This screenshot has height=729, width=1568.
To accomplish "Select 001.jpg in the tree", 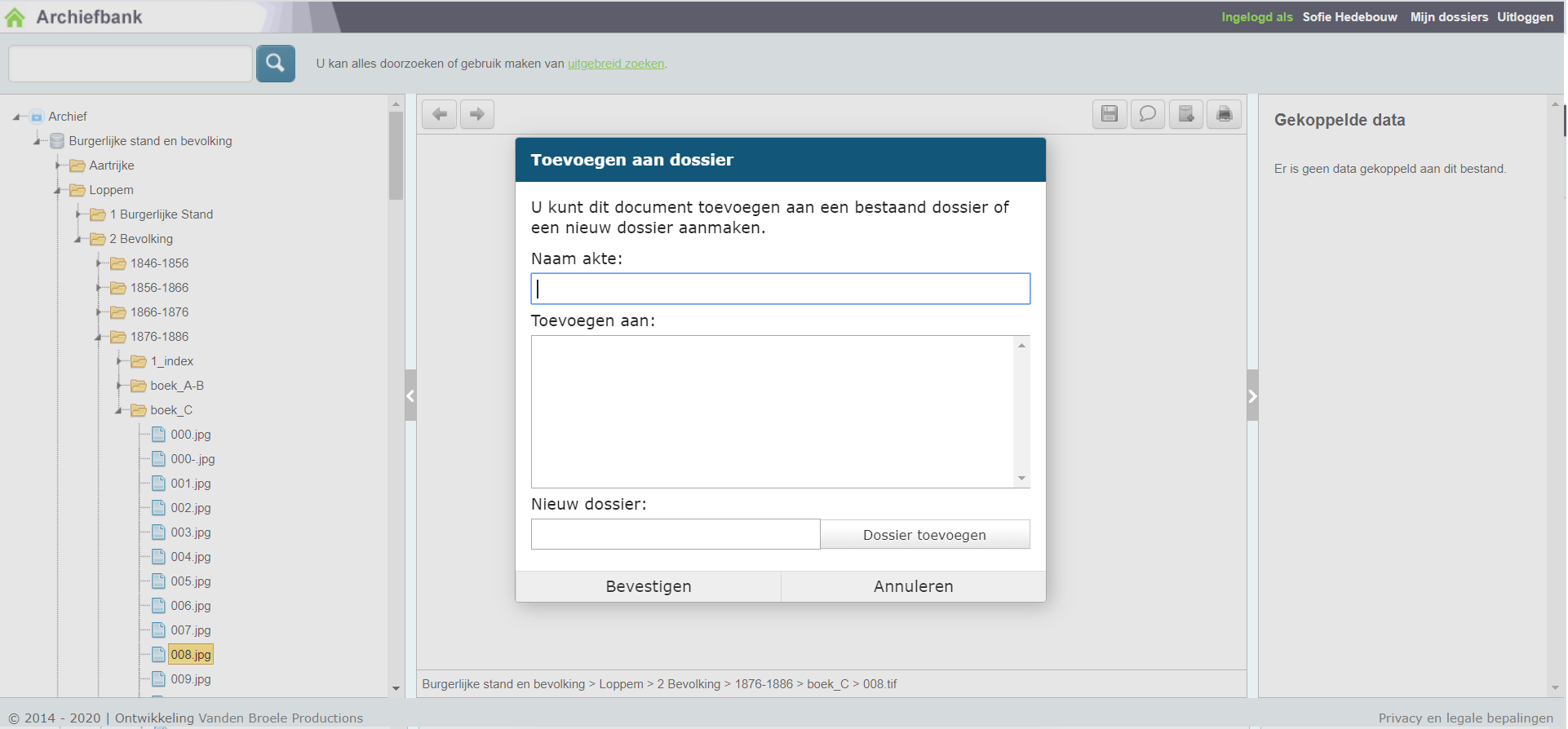I will [x=191, y=484].
